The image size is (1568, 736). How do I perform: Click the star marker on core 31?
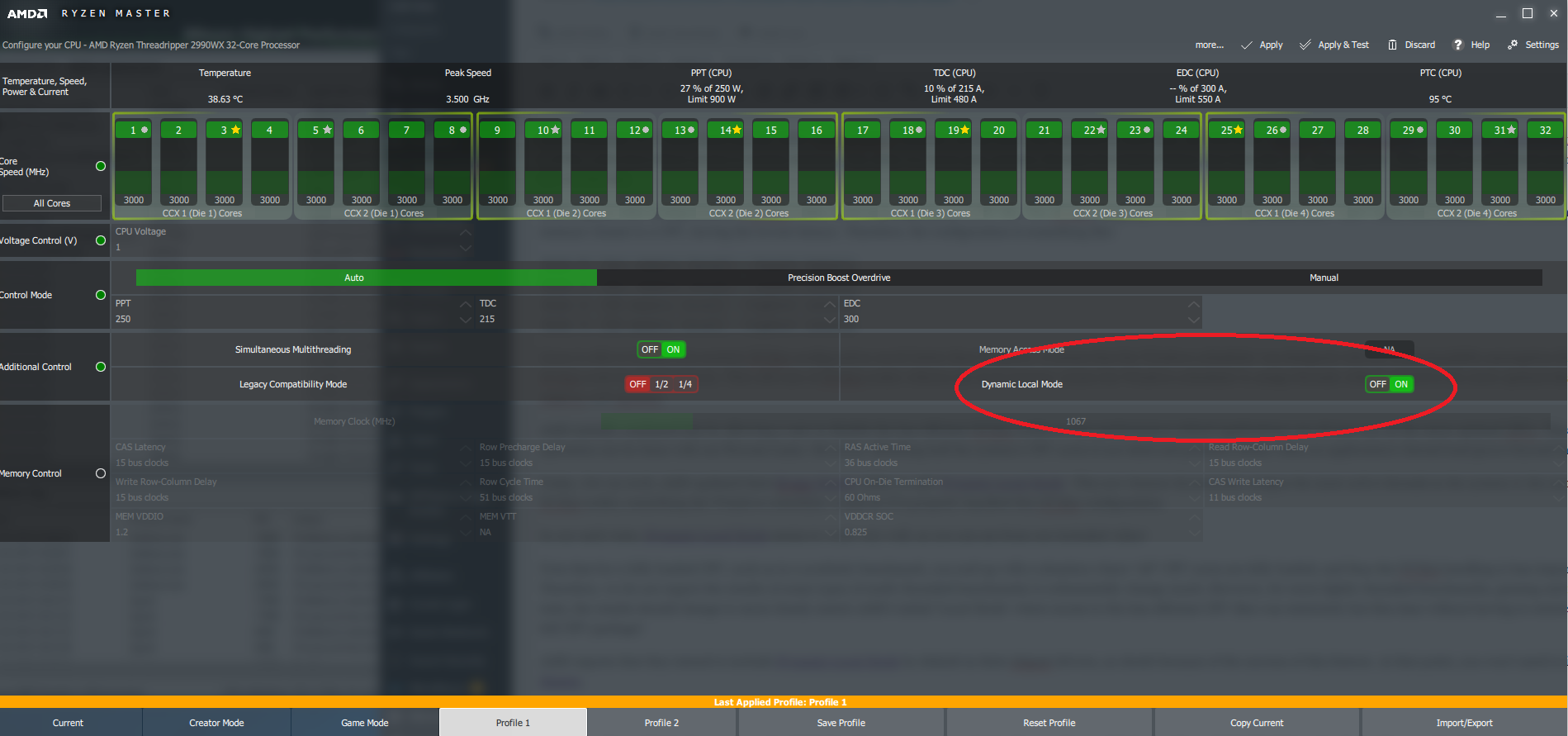tap(1511, 130)
